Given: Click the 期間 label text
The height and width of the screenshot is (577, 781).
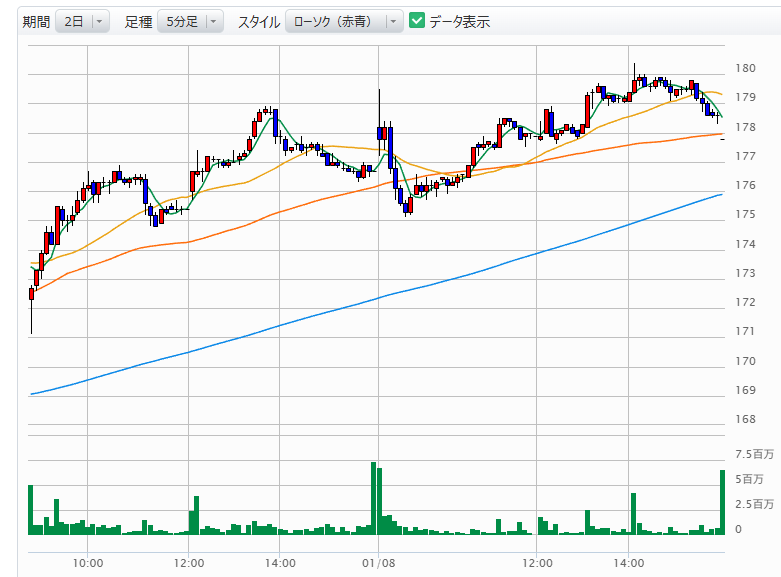Looking at the screenshot, I should click(x=36, y=22).
